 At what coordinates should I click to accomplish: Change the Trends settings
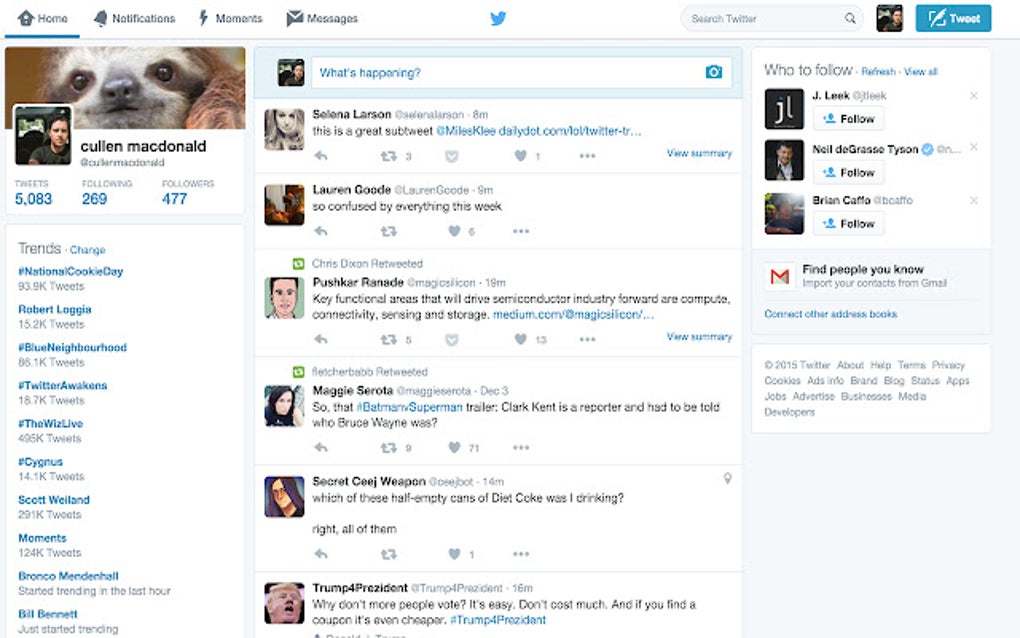pos(87,250)
